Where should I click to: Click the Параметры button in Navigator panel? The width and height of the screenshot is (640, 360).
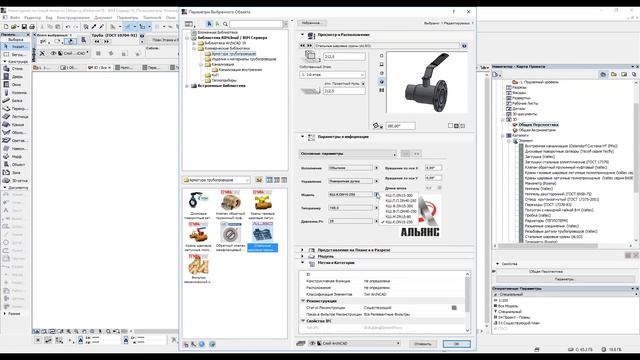pos(565,279)
